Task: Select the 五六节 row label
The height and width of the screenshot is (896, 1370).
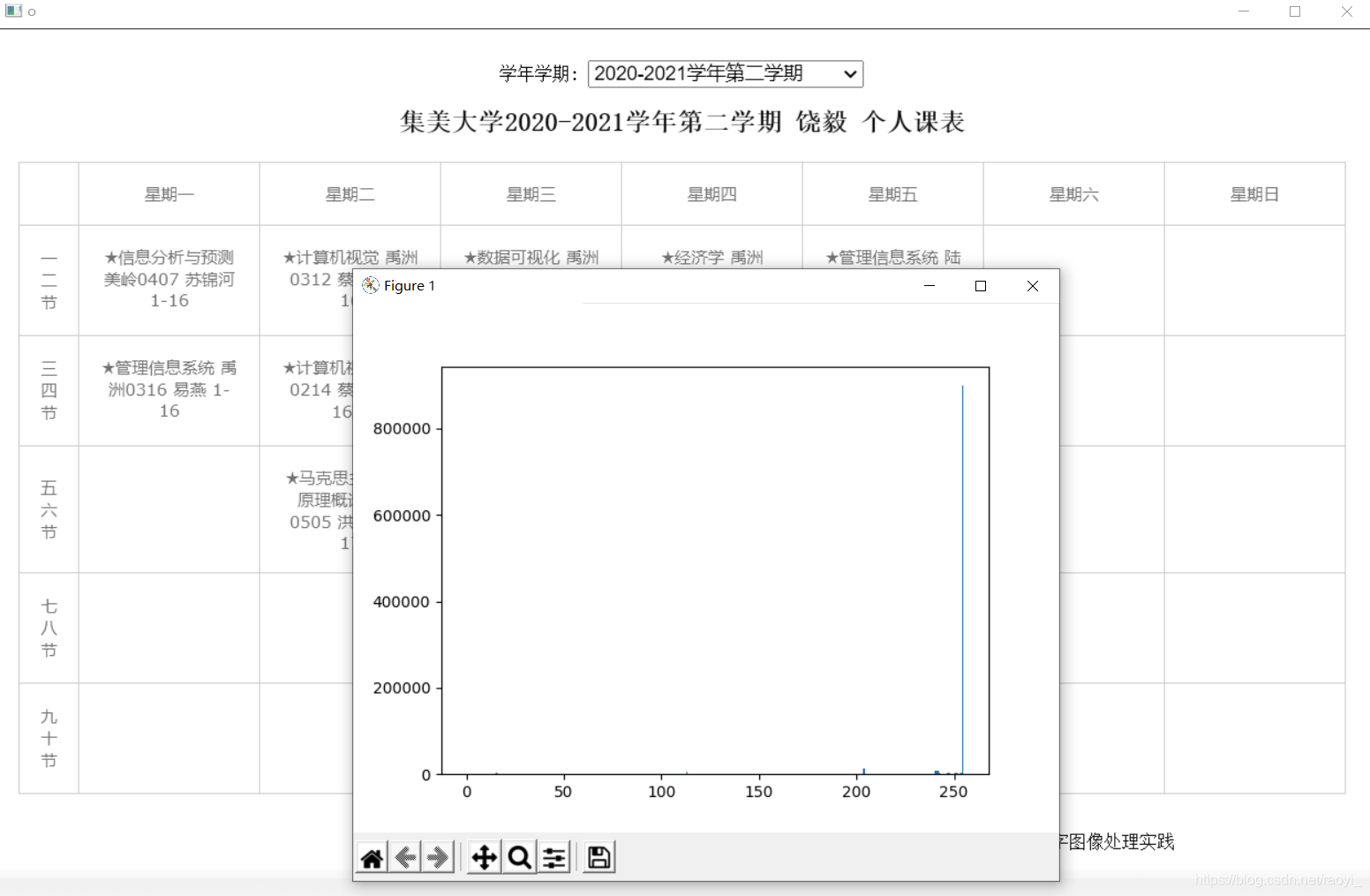Action: (x=49, y=509)
